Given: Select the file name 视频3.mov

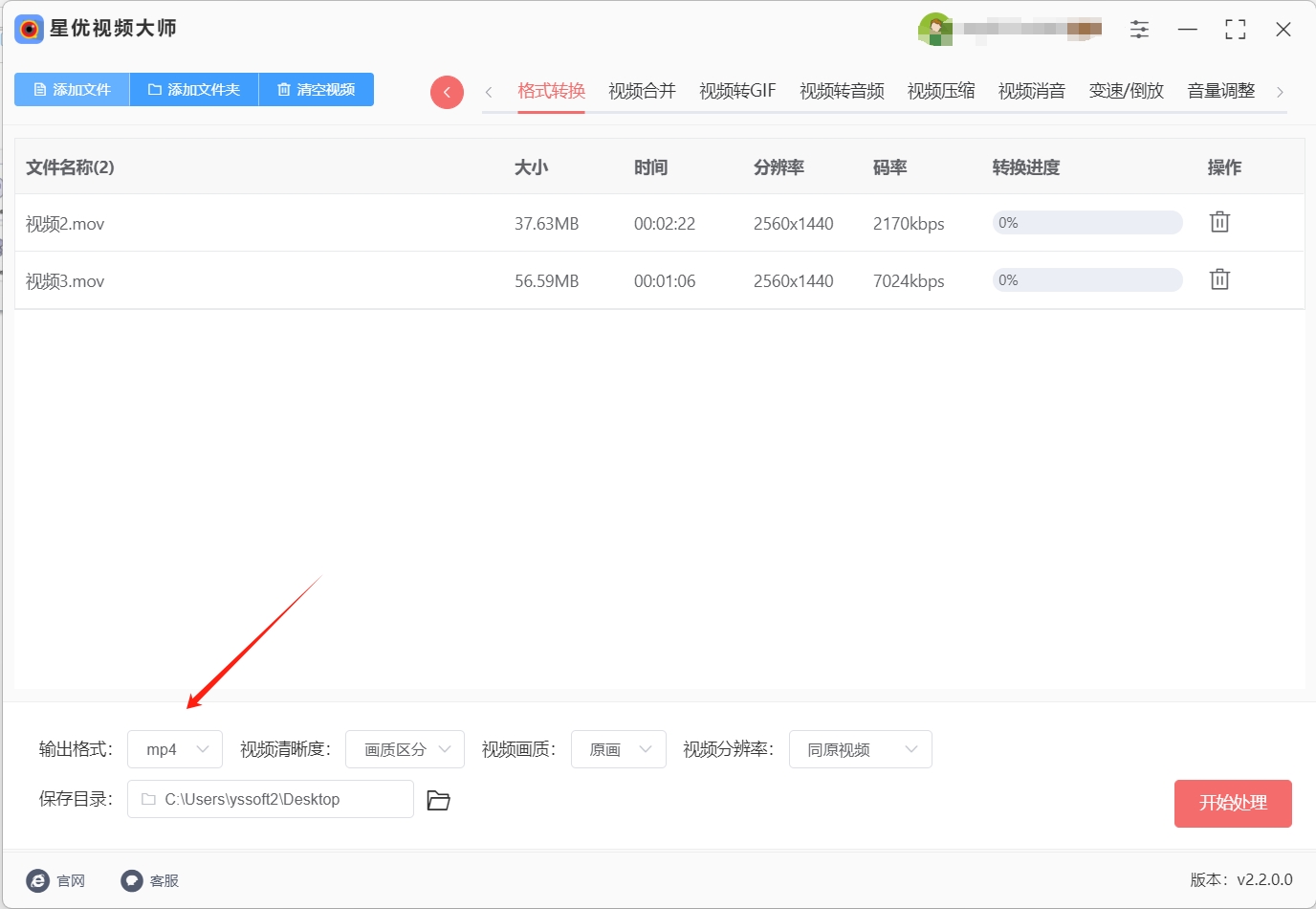Looking at the screenshot, I should click(65, 281).
